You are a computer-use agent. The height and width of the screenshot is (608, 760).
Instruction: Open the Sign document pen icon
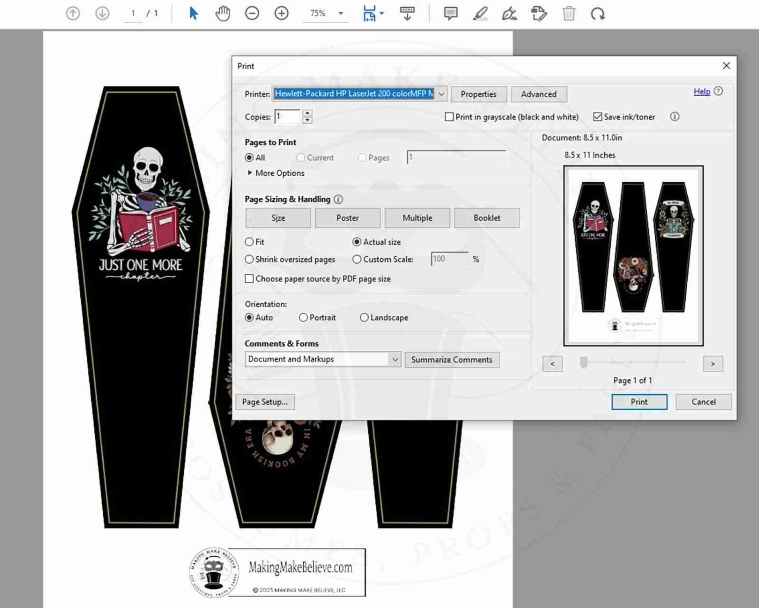[509, 13]
